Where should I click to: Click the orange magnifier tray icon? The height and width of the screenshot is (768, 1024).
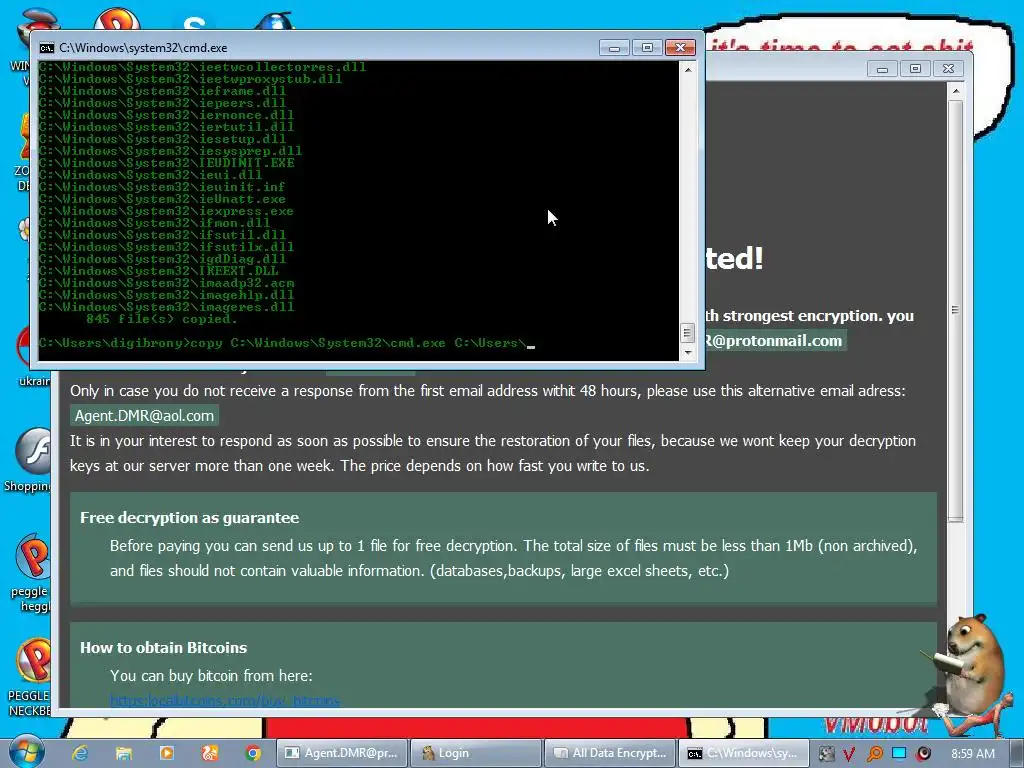874,754
